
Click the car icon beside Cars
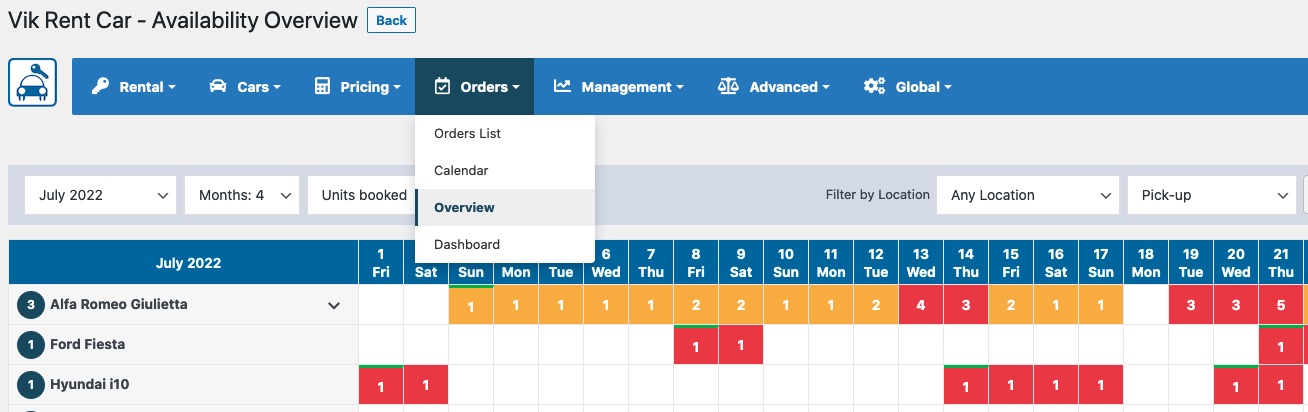218,87
